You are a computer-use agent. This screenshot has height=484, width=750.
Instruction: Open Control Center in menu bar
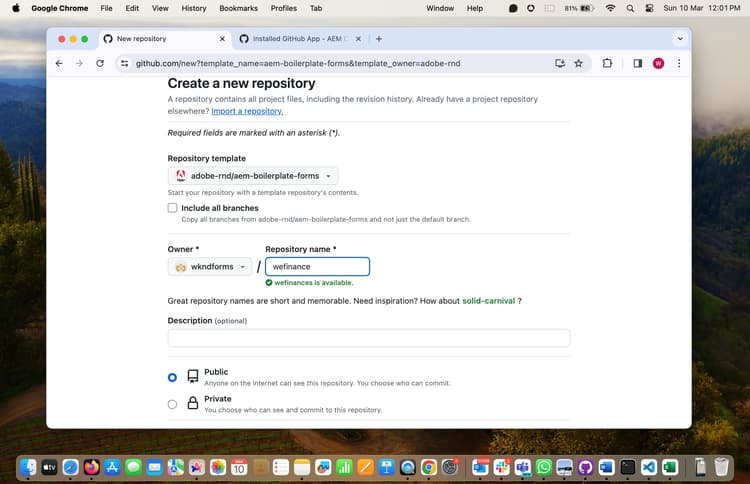pos(649,8)
